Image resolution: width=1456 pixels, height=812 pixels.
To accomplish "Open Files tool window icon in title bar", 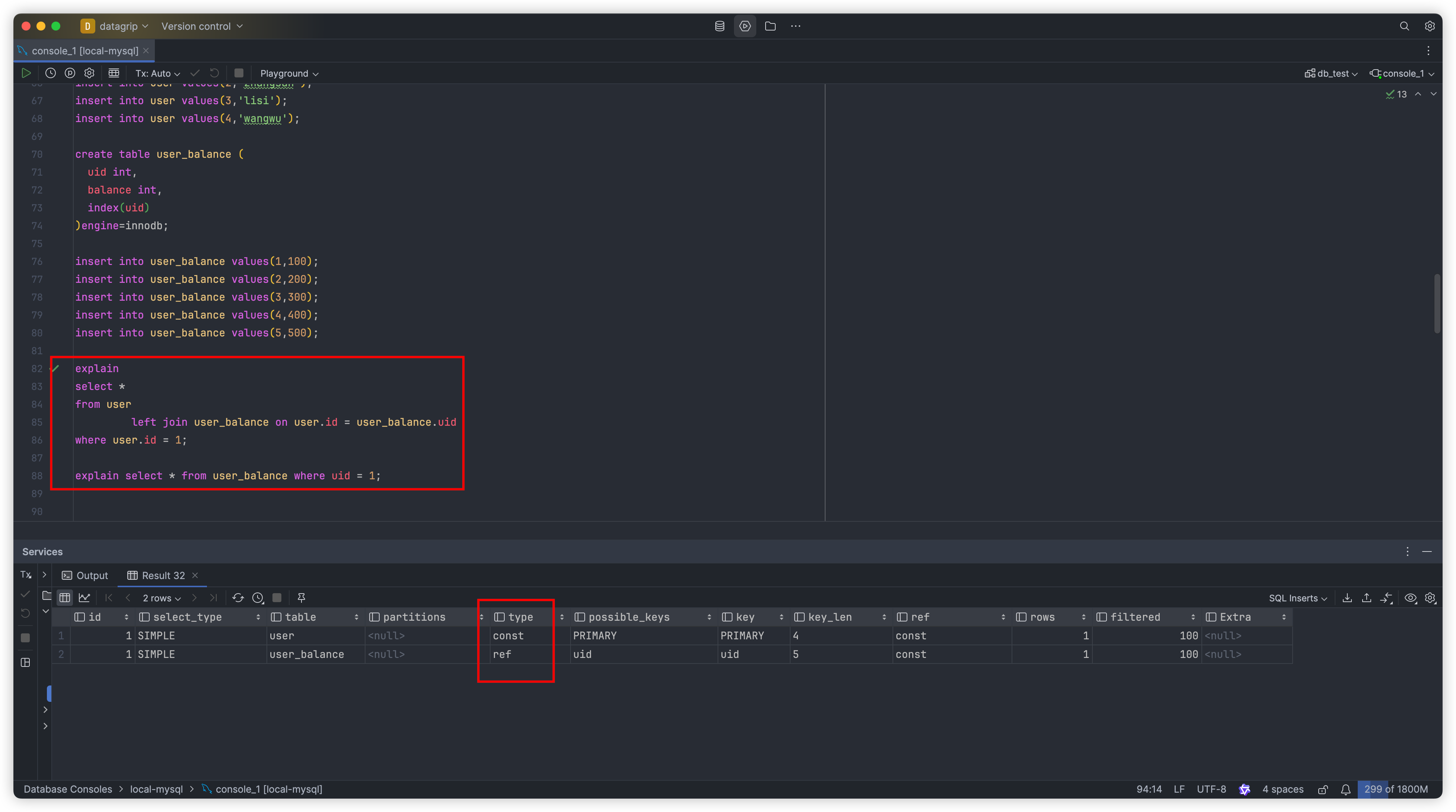I will click(x=770, y=26).
